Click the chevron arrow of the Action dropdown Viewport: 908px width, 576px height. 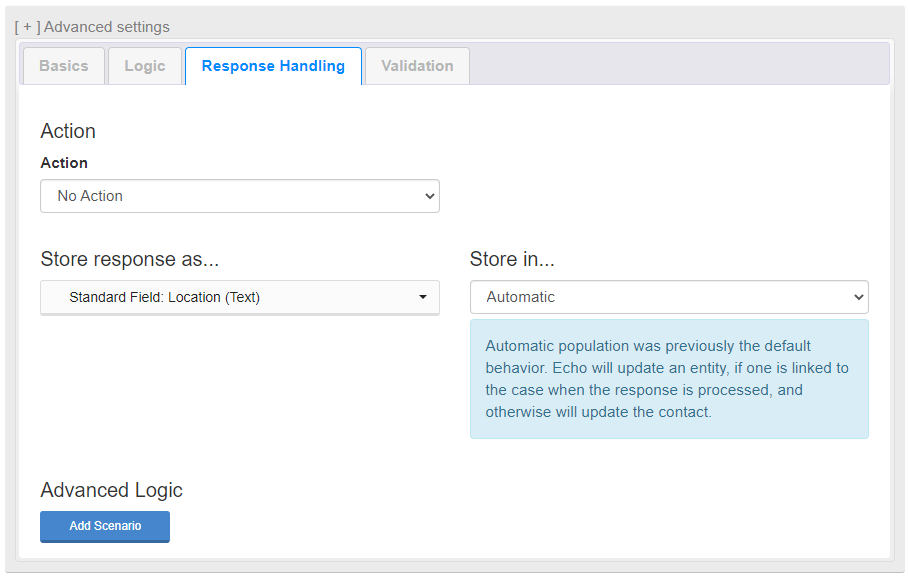[430, 196]
